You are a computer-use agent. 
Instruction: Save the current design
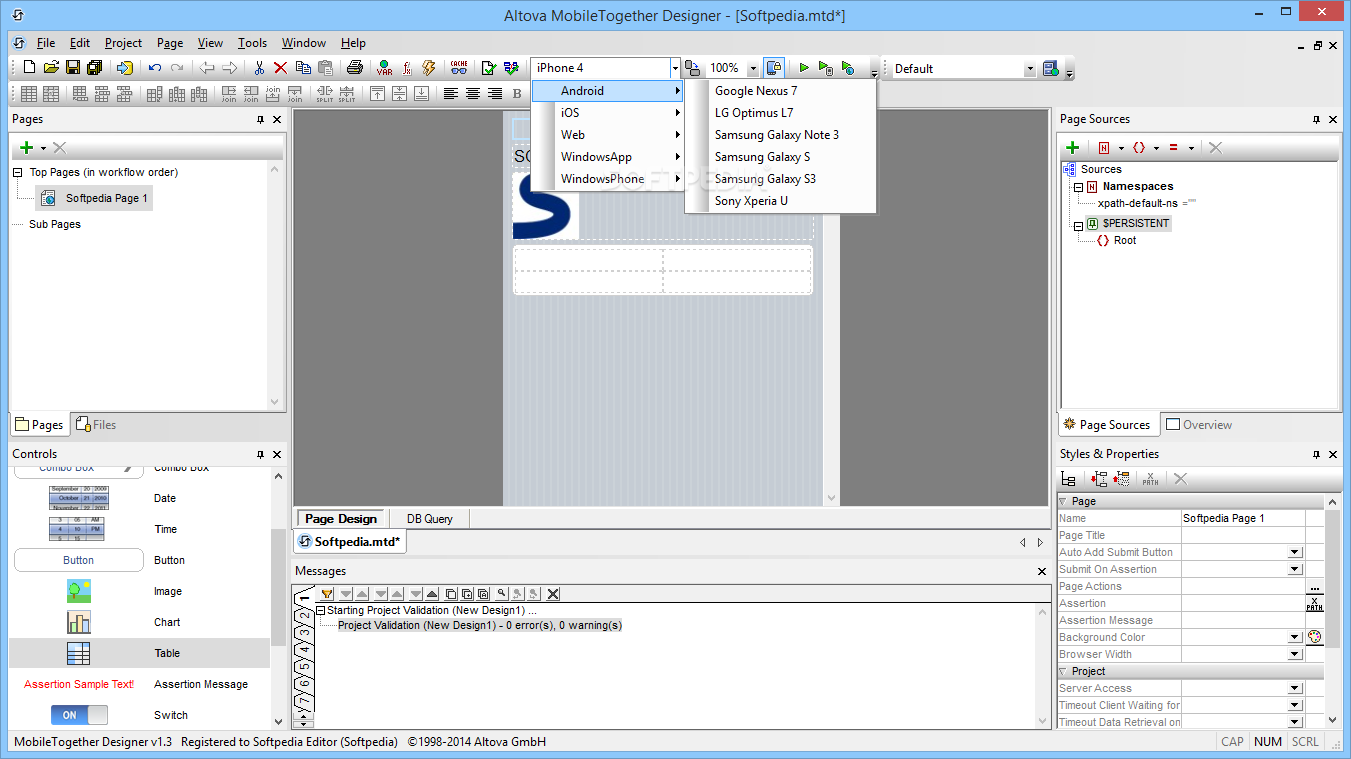73,68
